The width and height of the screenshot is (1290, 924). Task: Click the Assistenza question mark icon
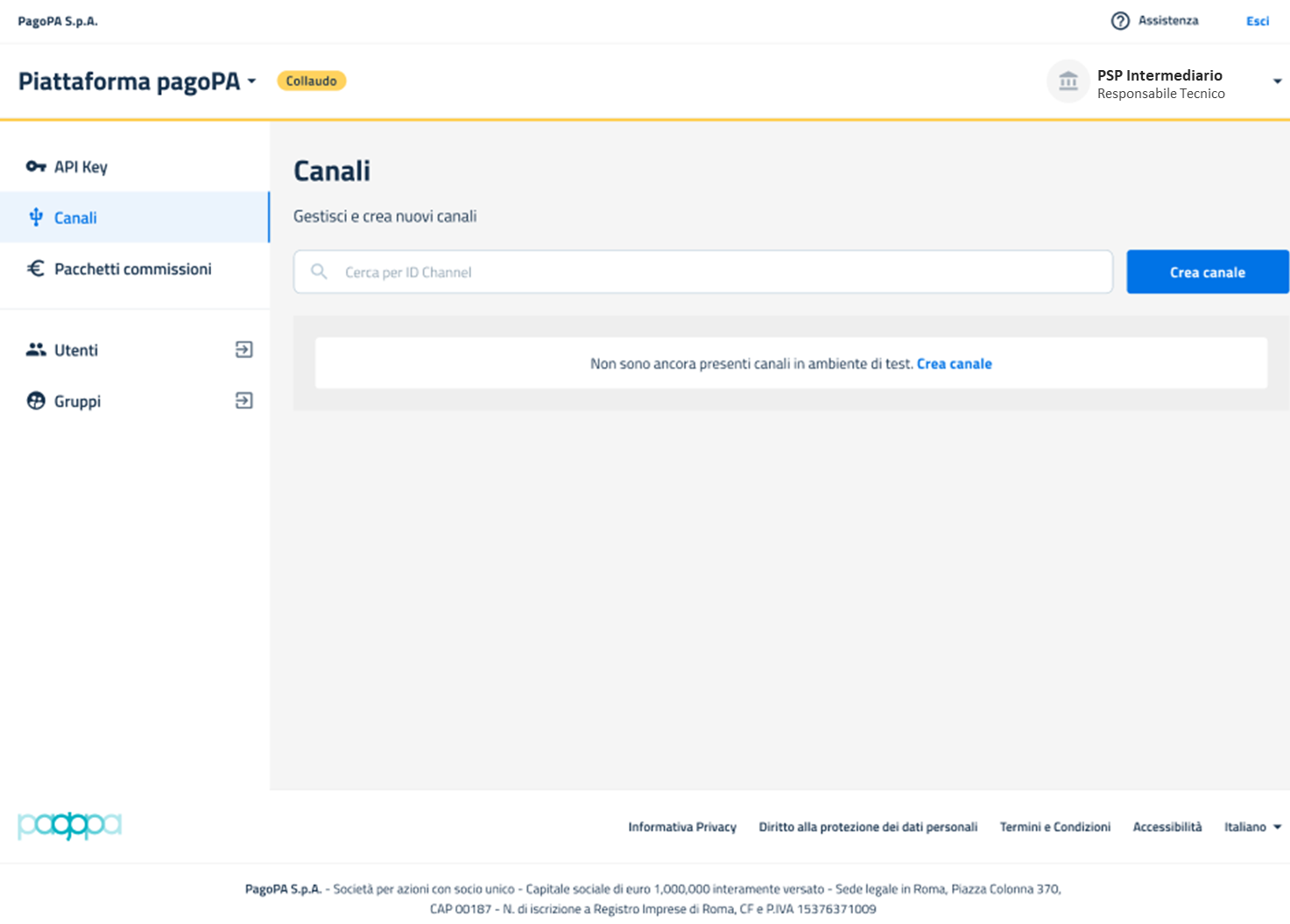pos(1120,21)
